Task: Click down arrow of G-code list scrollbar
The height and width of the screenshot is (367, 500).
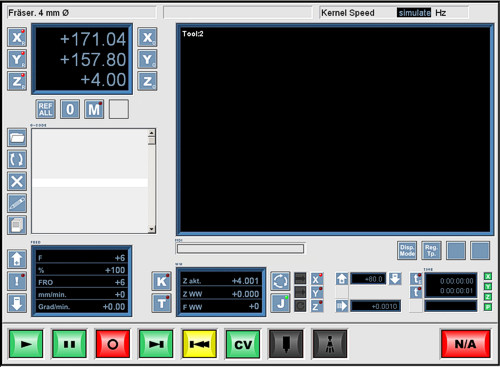Action: [x=152, y=229]
